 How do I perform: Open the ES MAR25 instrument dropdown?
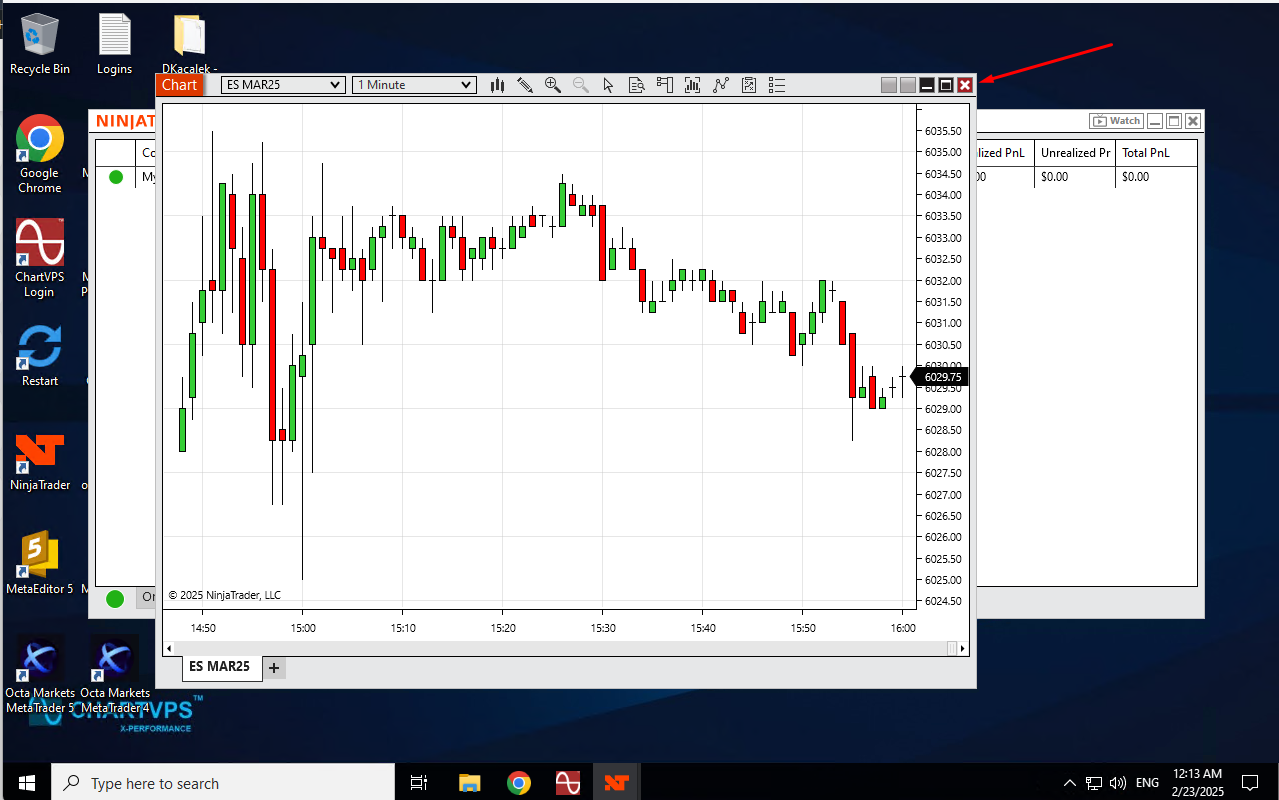283,85
